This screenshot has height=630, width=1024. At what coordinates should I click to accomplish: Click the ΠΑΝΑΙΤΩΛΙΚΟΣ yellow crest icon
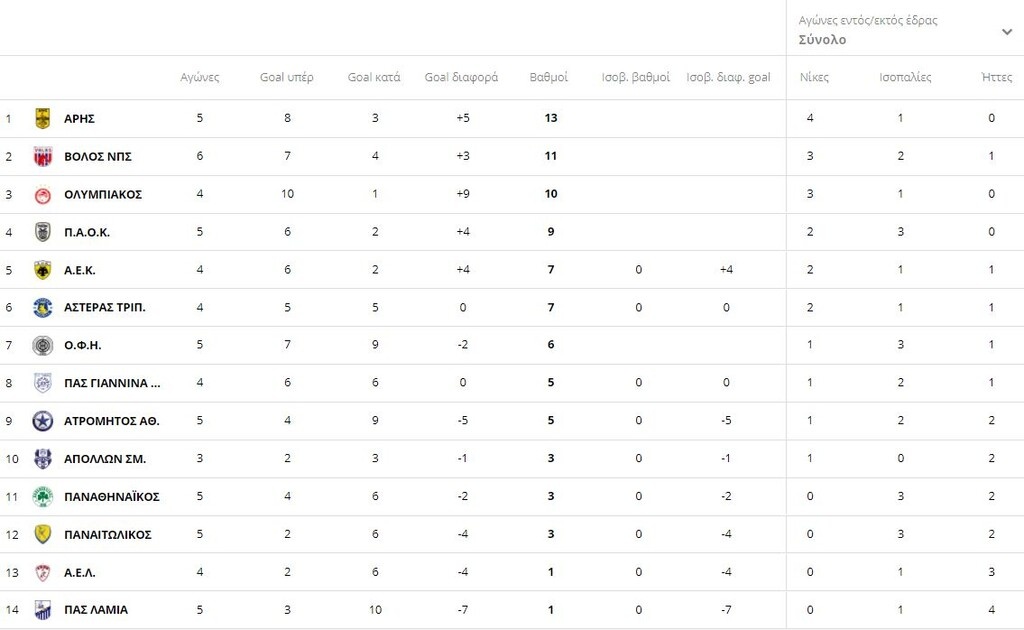[x=42, y=535]
